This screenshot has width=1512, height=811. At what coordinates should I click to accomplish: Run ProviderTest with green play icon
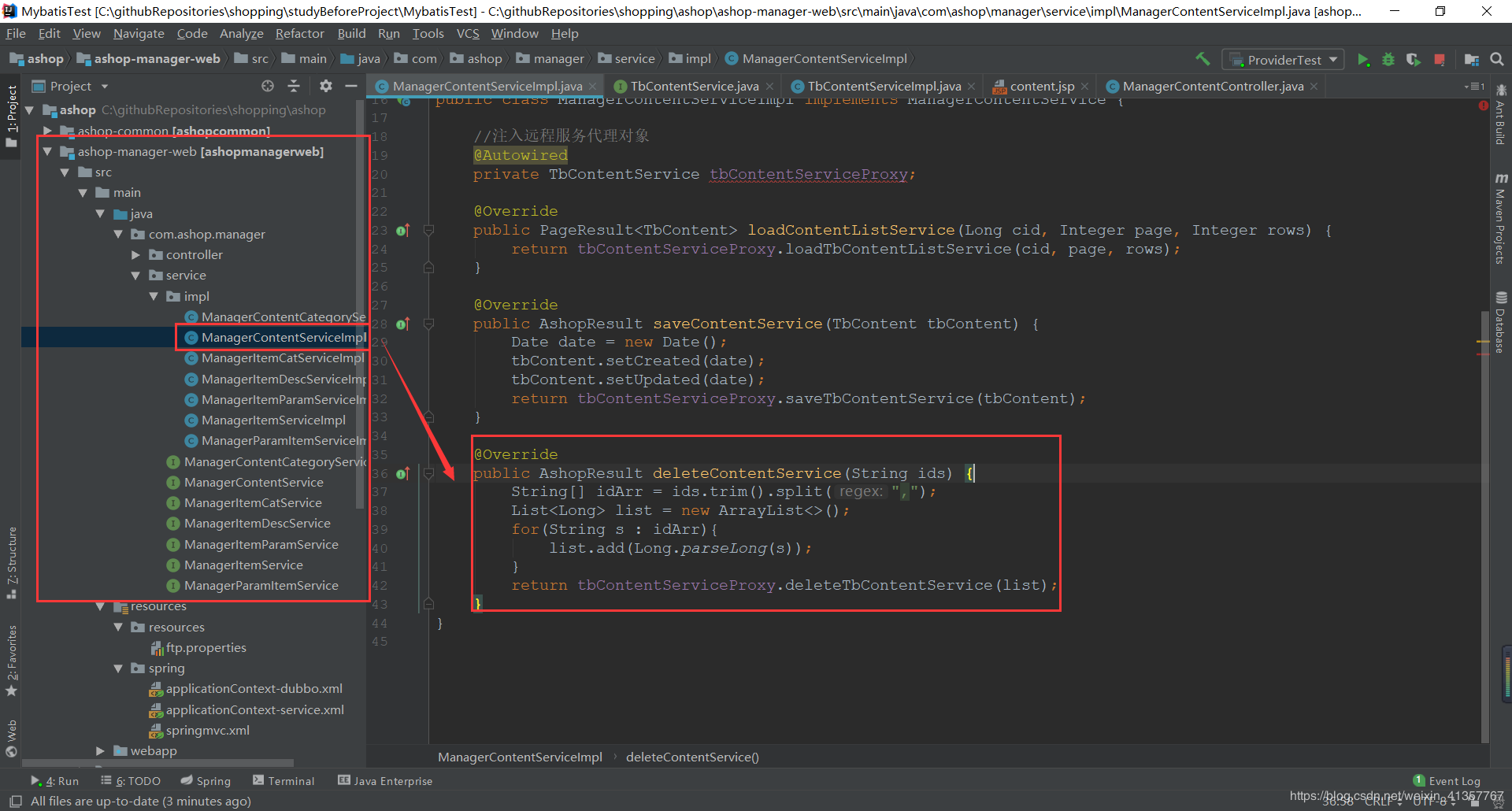click(x=1363, y=60)
